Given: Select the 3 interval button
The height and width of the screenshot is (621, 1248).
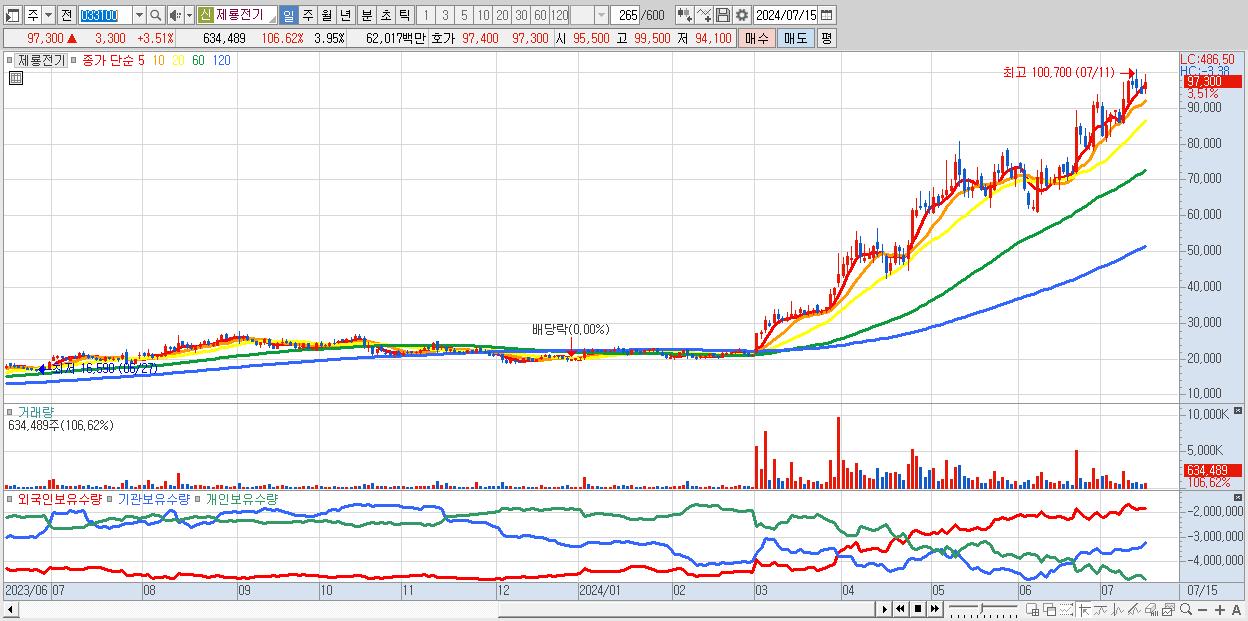Looking at the screenshot, I should [x=445, y=15].
